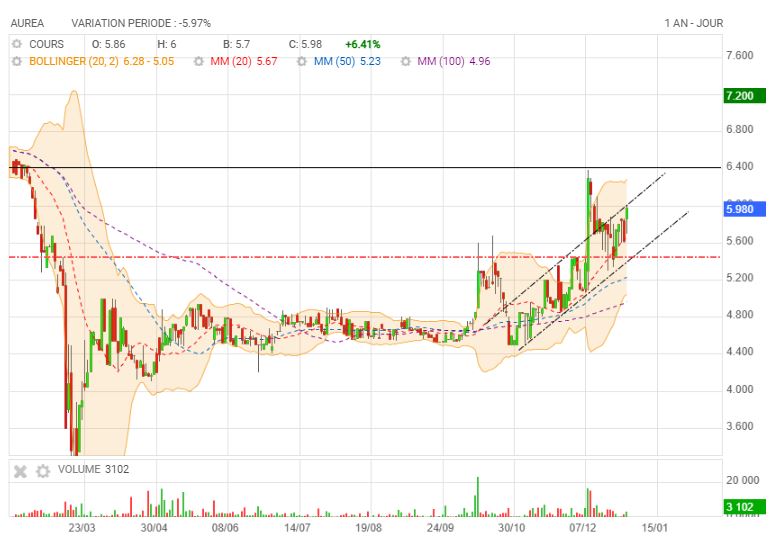Open volume panel settings gear
The width and height of the screenshot is (769, 539).
click(x=43, y=471)
